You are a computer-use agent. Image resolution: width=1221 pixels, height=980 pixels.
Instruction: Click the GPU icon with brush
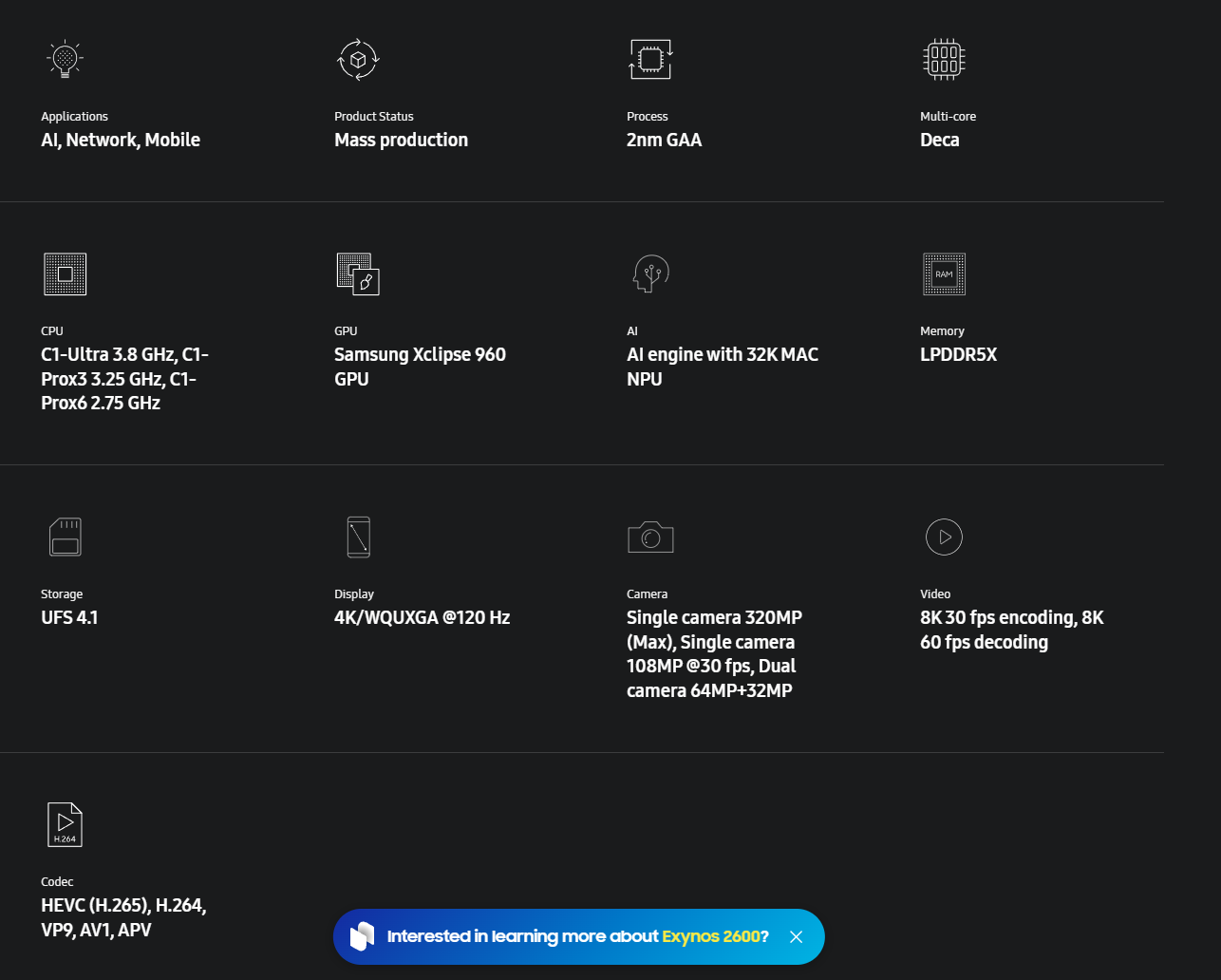pyautogui.click(x=358, y=273)
